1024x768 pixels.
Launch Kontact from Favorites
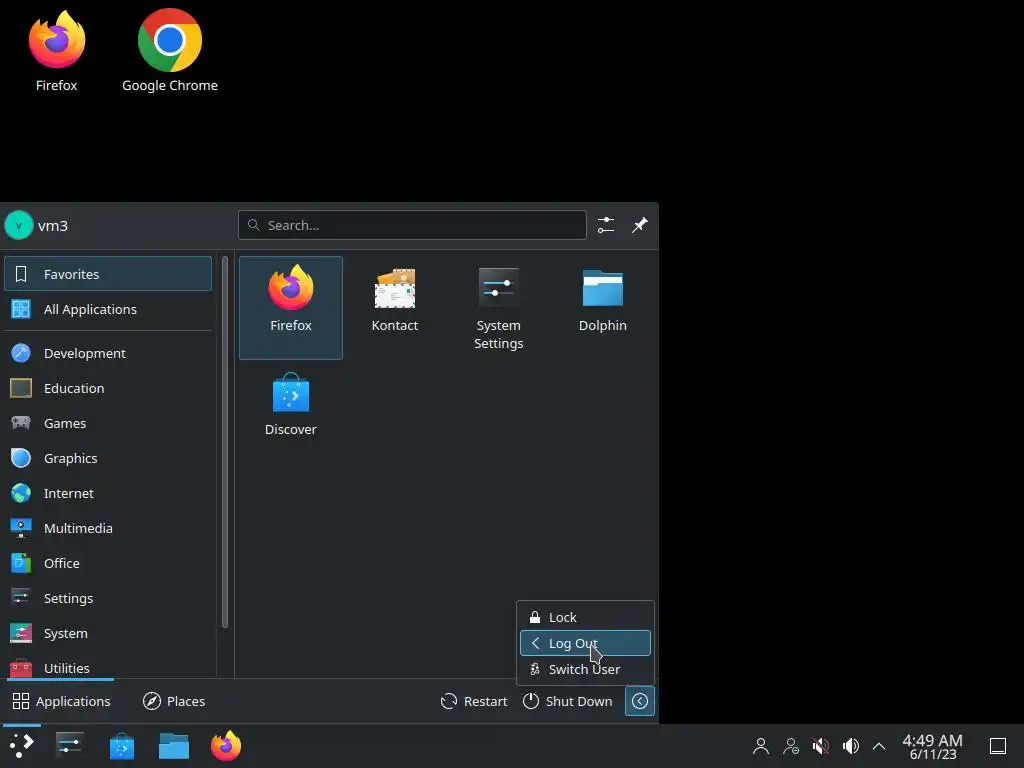pos(394,308)
